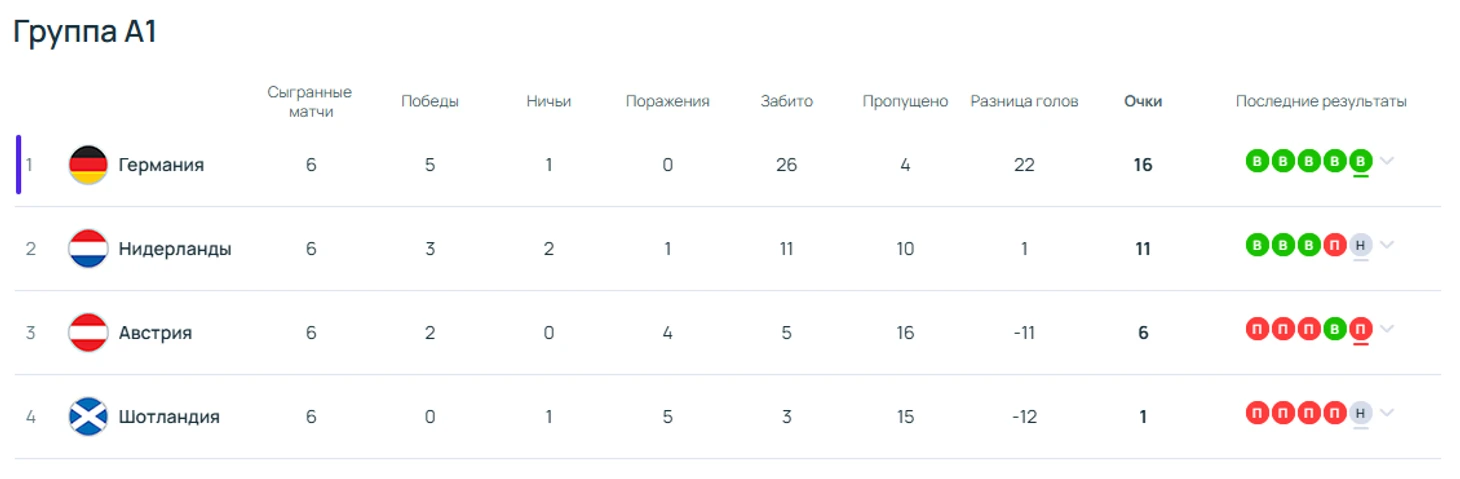Click the Netherlands' red loss (П) badge
1460x479 pixels.
coord(1334,245)
